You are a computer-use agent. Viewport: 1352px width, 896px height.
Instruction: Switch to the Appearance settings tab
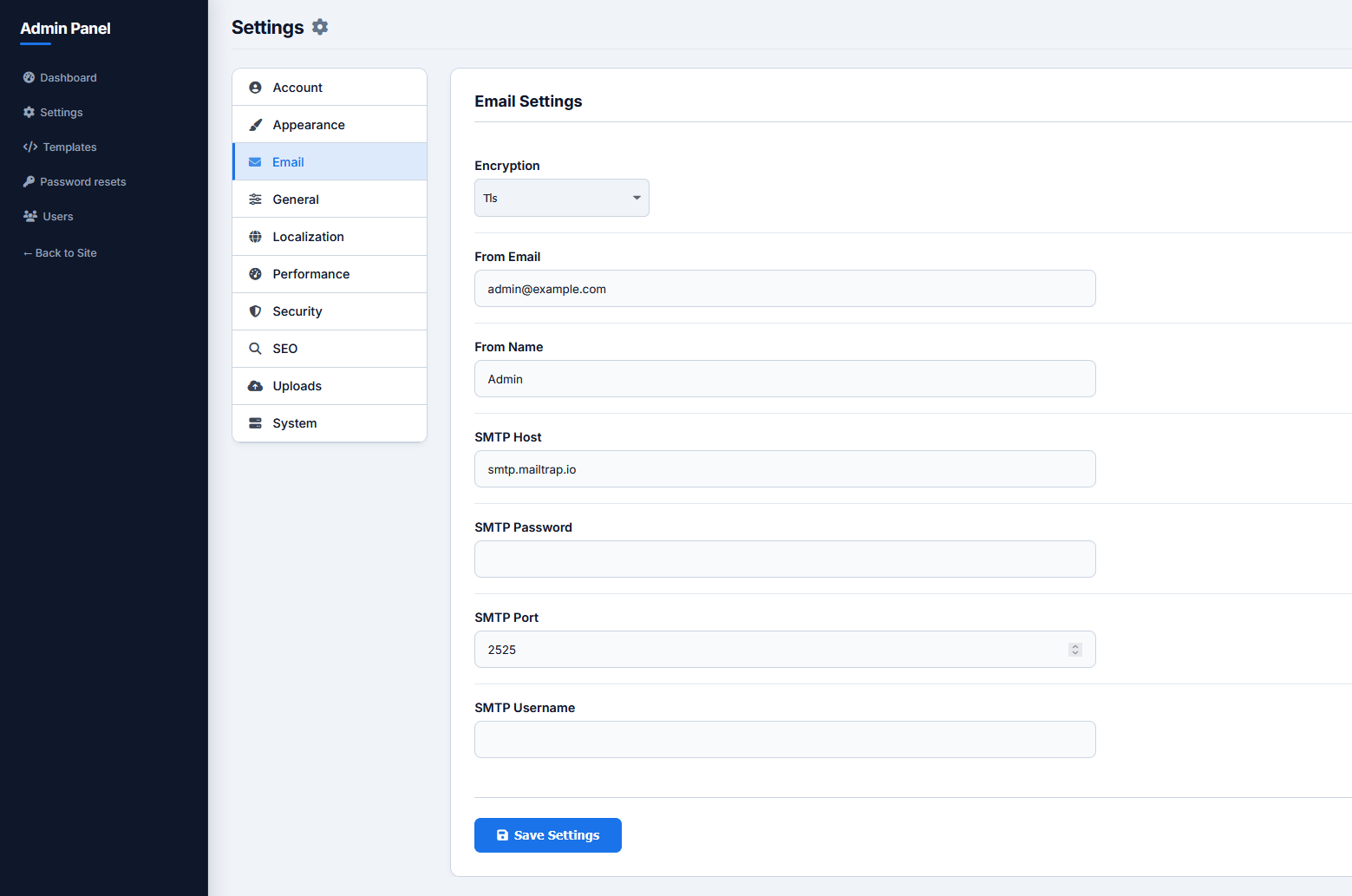click(x=330, y=125)
